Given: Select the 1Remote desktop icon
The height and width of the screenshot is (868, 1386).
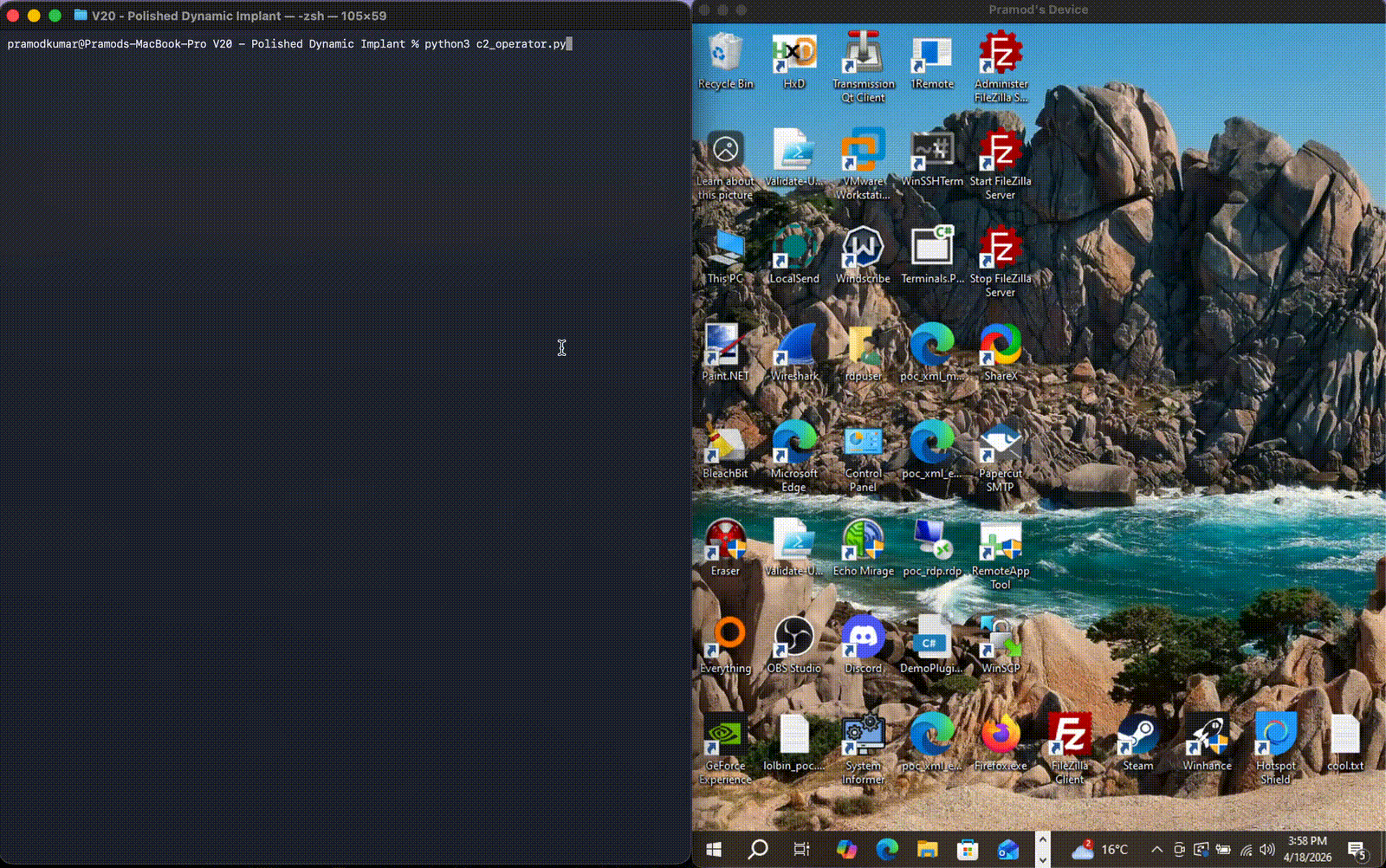Looking at the screenshot, I should [931, 61].
